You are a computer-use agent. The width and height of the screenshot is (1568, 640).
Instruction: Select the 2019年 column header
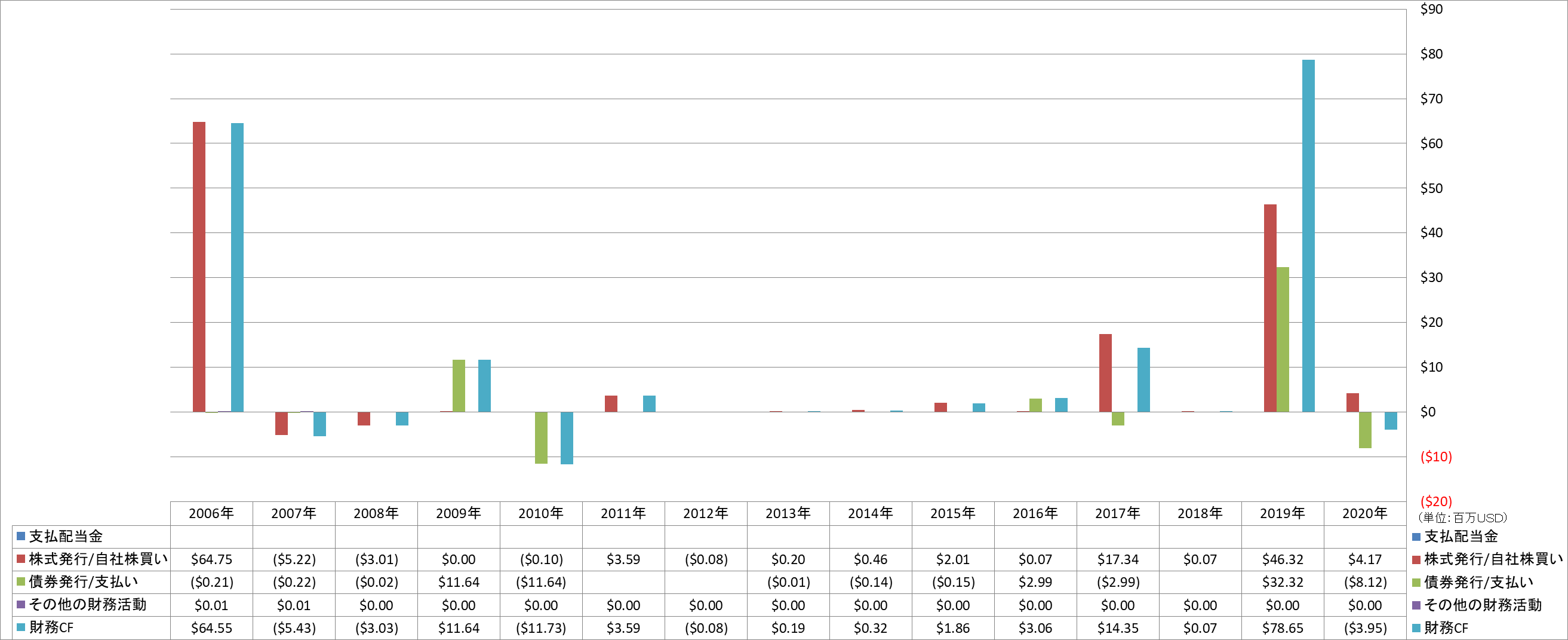(x=1283, y=513)
